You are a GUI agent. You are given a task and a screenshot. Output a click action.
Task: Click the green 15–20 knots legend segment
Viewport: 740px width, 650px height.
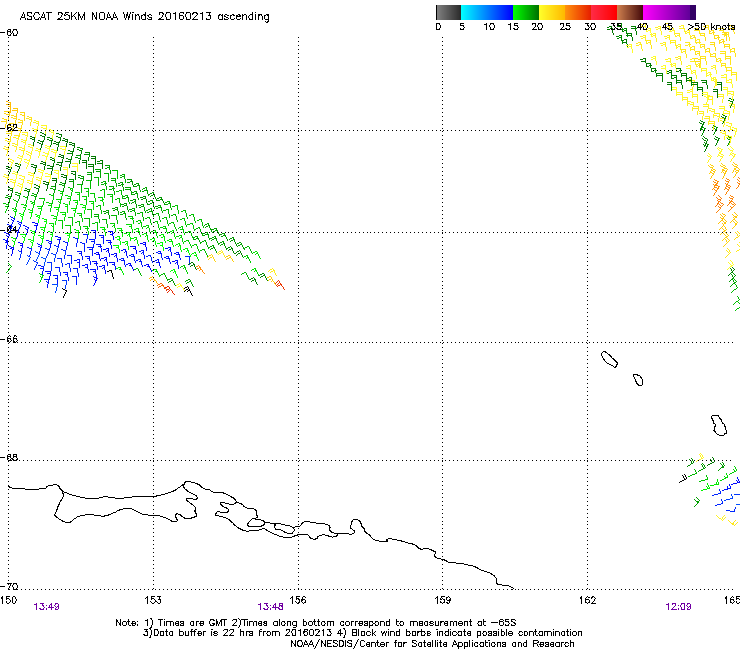526,12
